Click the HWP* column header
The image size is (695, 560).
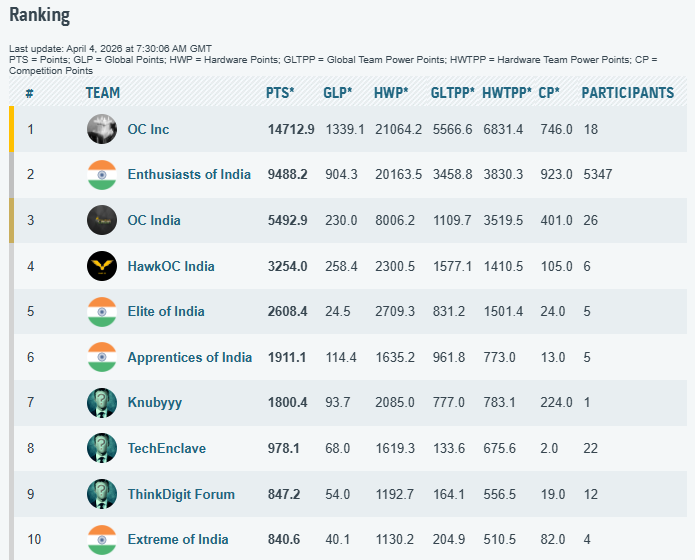(391, 93)
